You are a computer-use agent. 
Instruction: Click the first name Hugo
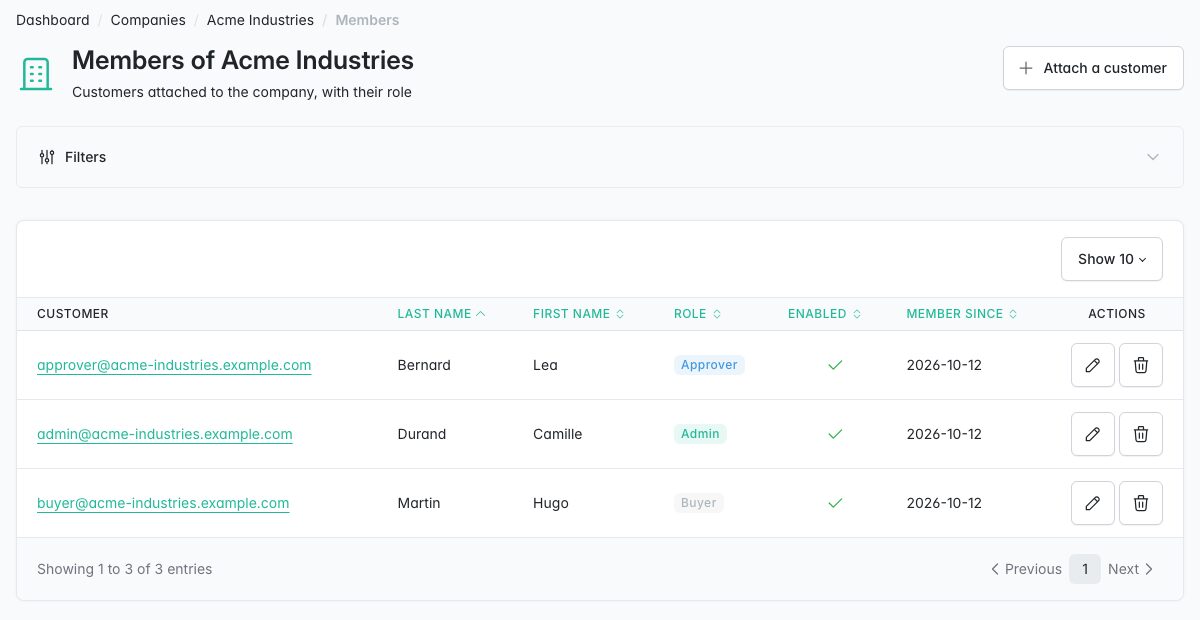551,503
